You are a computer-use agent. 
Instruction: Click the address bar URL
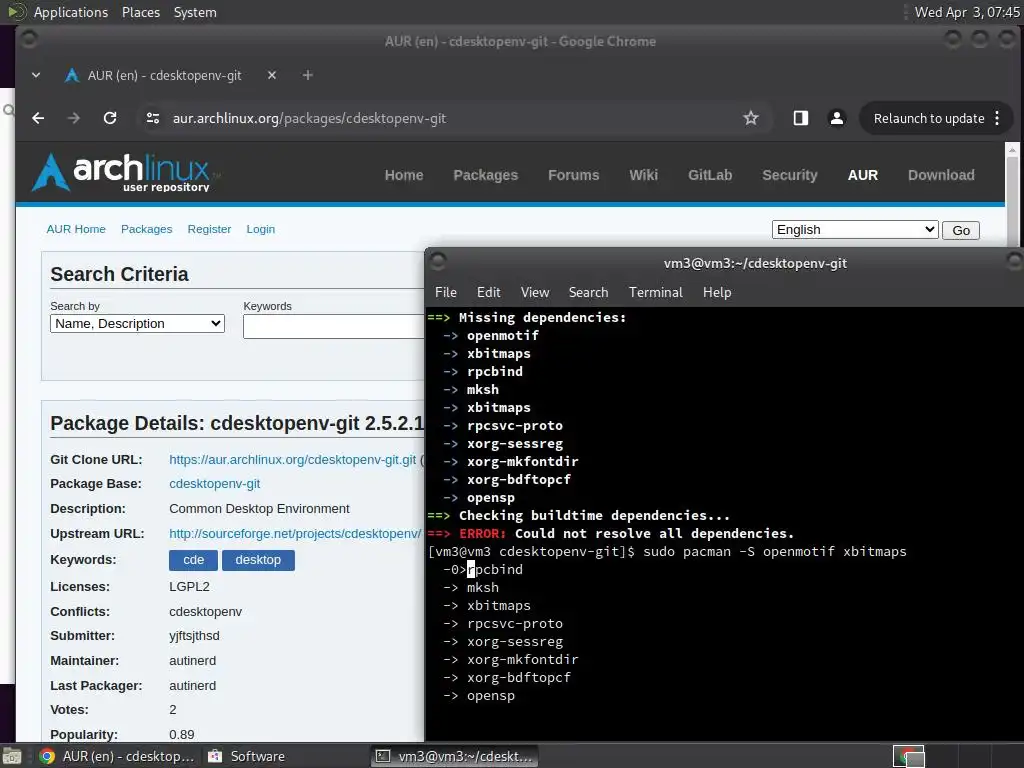coord(309,118)
